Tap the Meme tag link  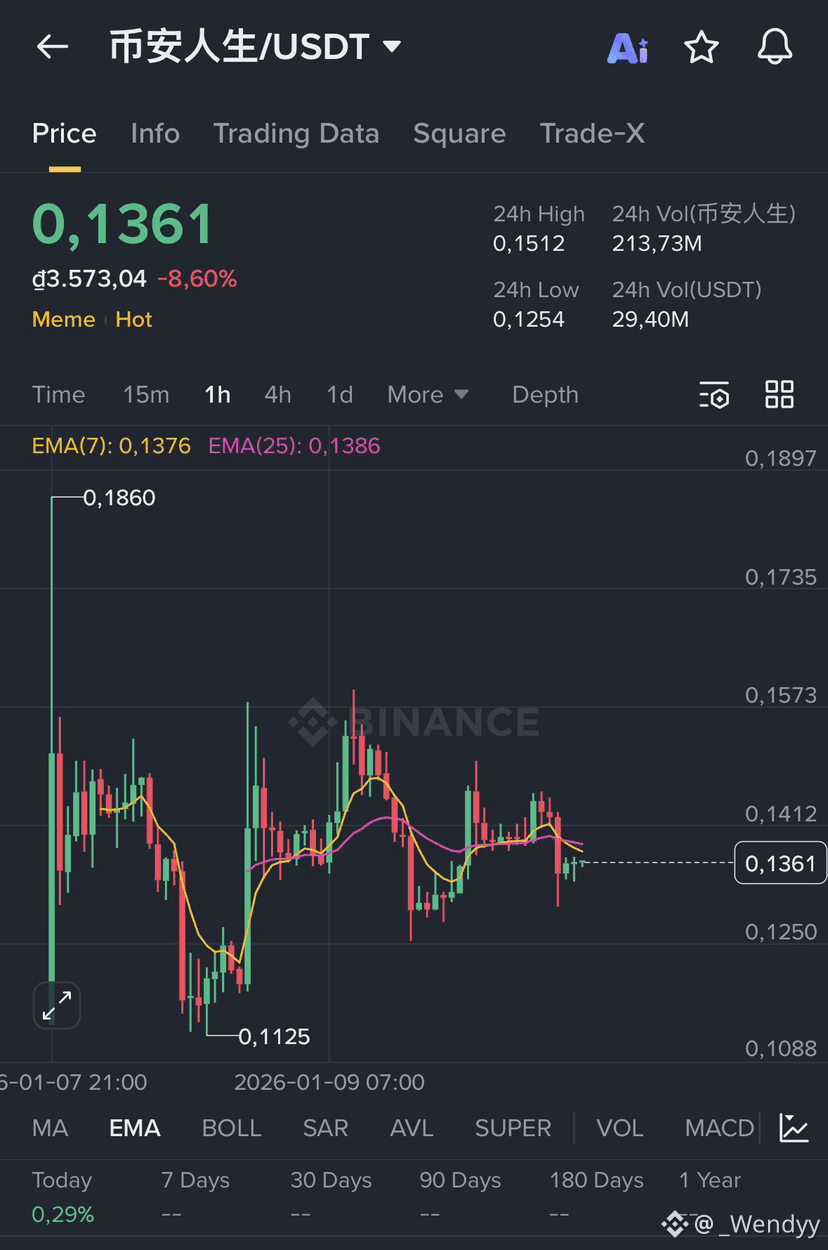point(63,320)
